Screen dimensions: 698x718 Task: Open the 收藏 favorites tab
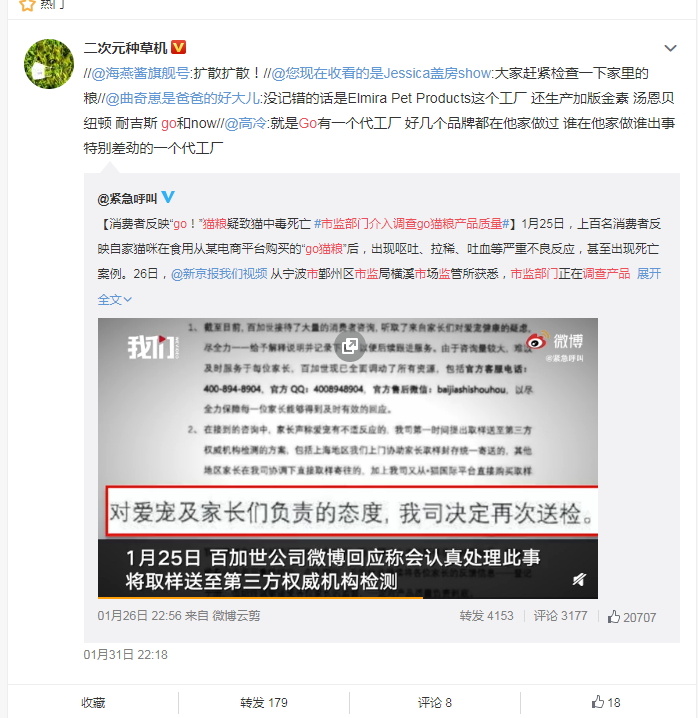click(x=93, y=702)
